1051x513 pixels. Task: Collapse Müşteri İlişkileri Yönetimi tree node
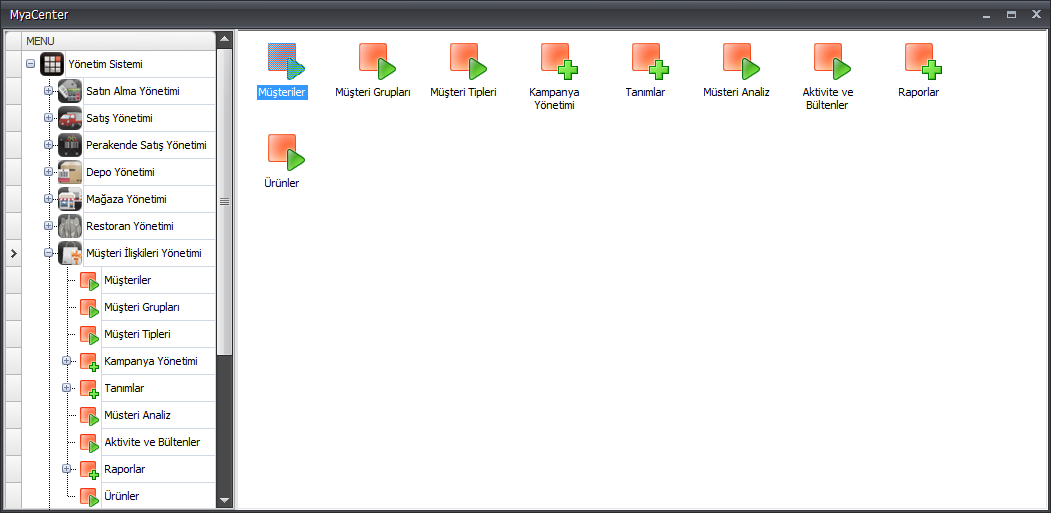click(x=49, y=253)
